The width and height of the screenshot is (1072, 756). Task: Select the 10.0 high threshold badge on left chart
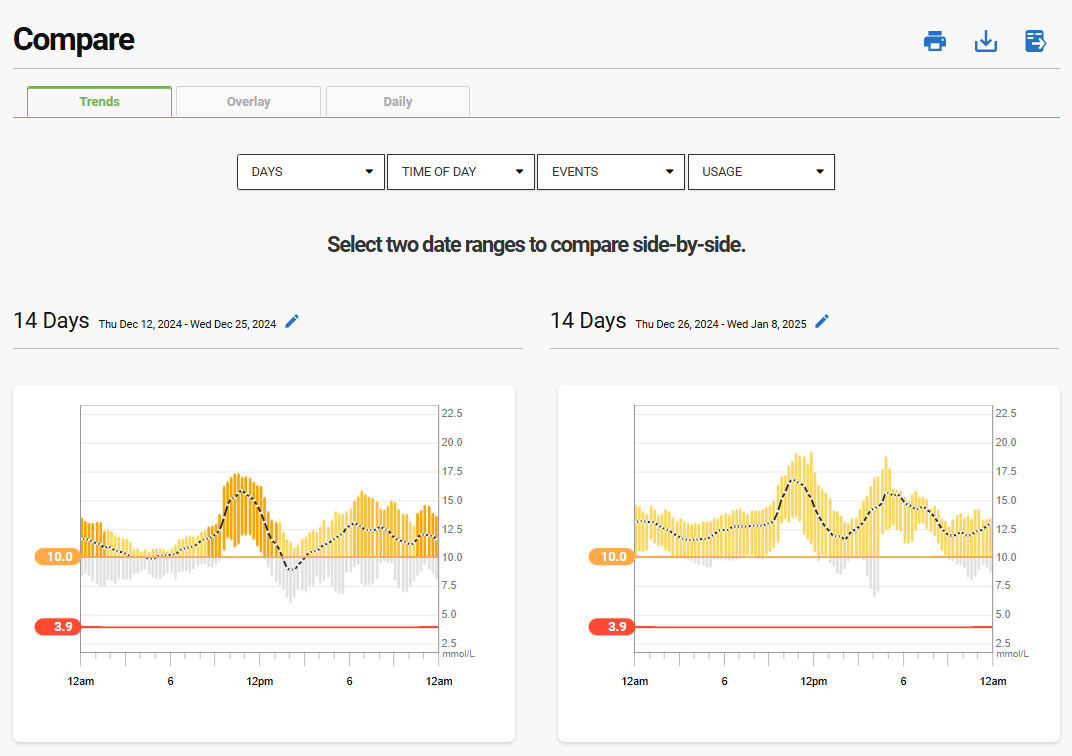point(57,556)
